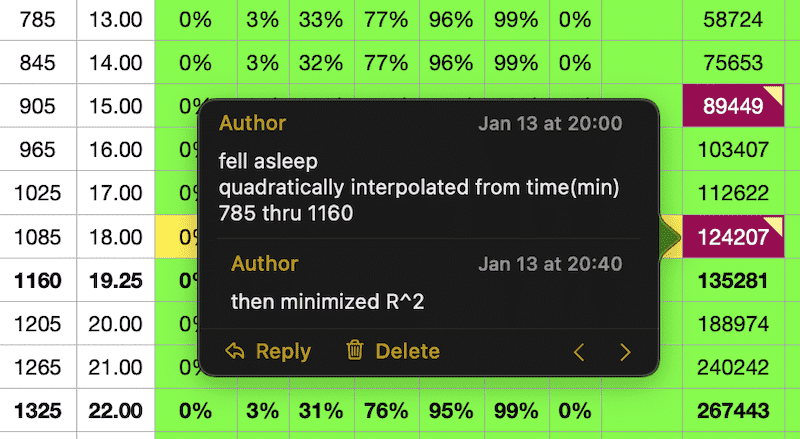Click the Reply button label
Image resolution: width=800 pixels, height=439 pixels.
coord(283,351)
